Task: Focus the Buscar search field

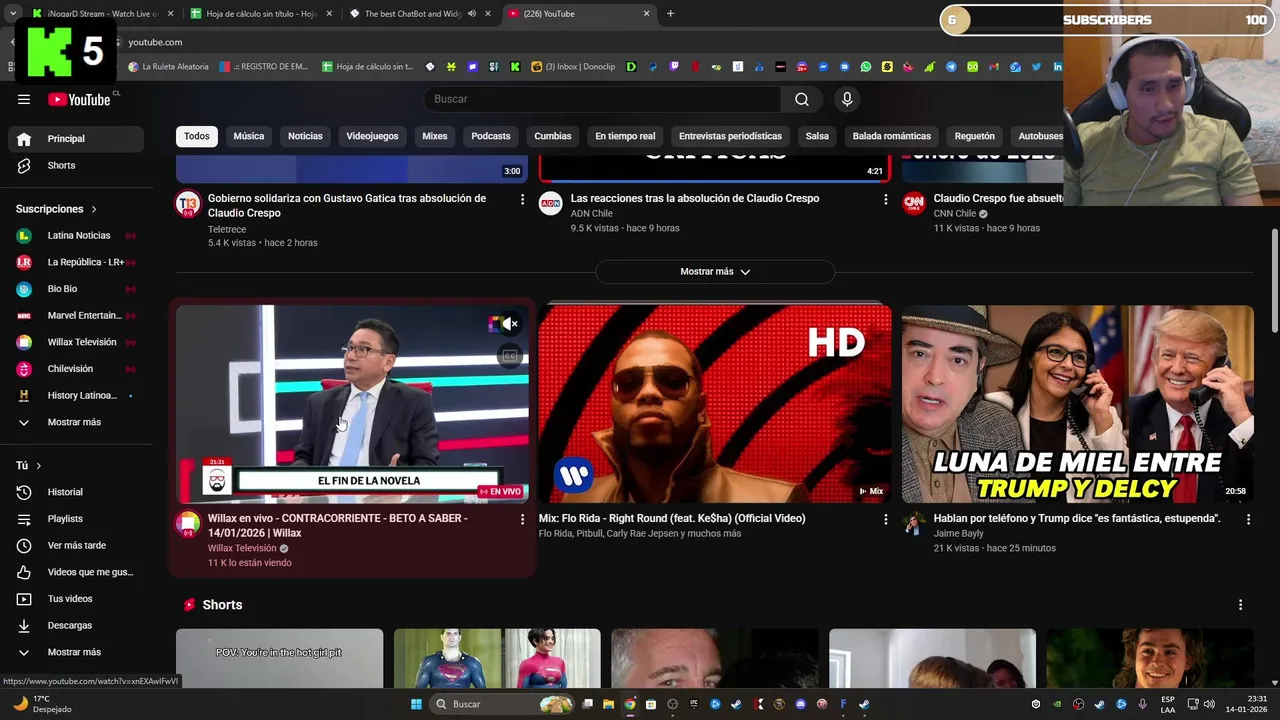Action: tap(603, 99)
